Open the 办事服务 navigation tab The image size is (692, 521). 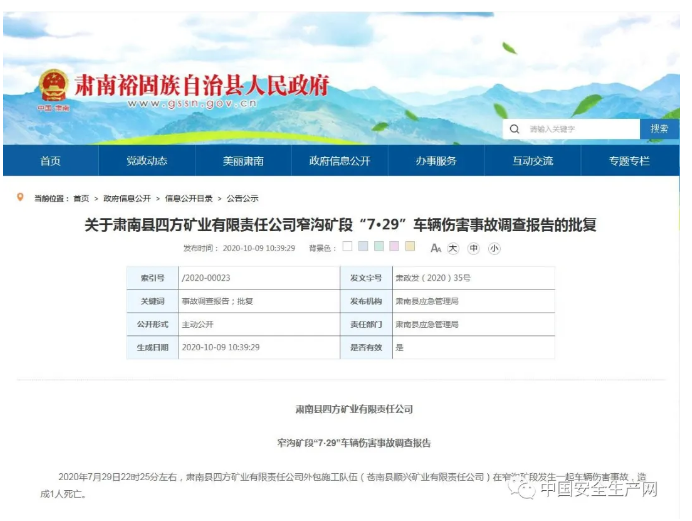click(x=436, y=161)
